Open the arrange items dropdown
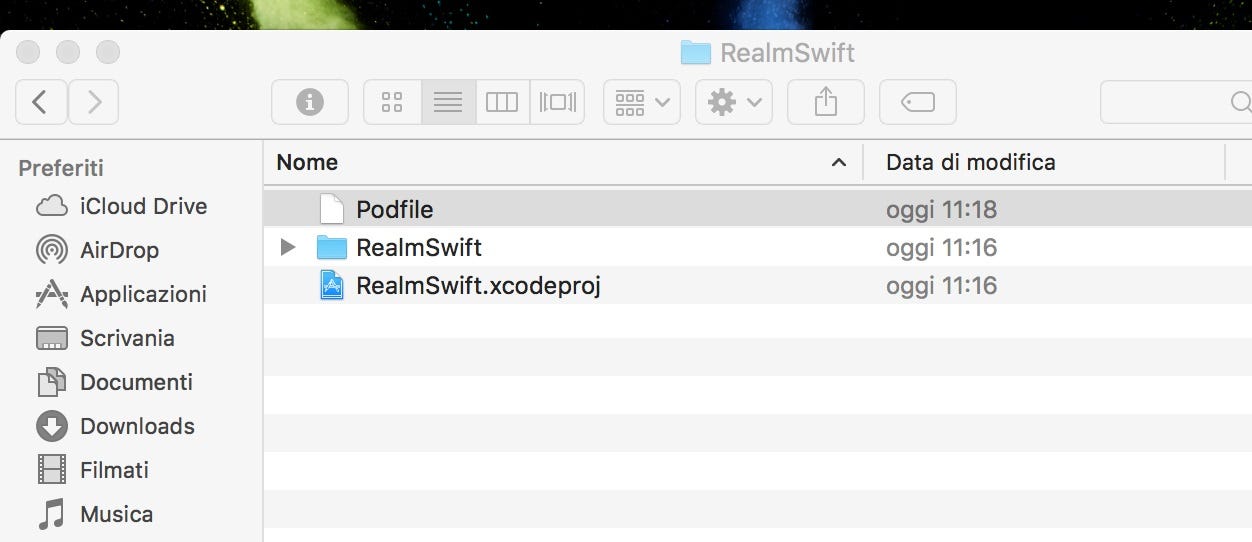 pyautogui.click(x=642, y=102)
